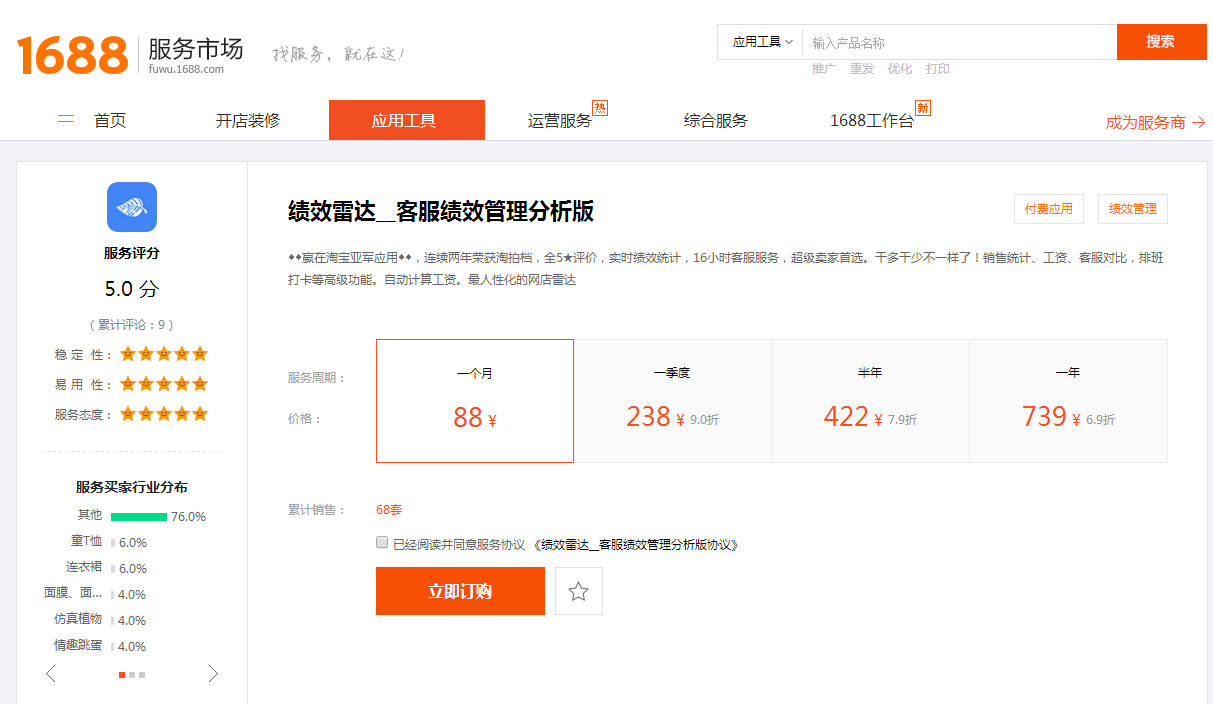Open 开店装修 tab
The width and height of the screenshot is (1213, 704).
tap(248, 121)
